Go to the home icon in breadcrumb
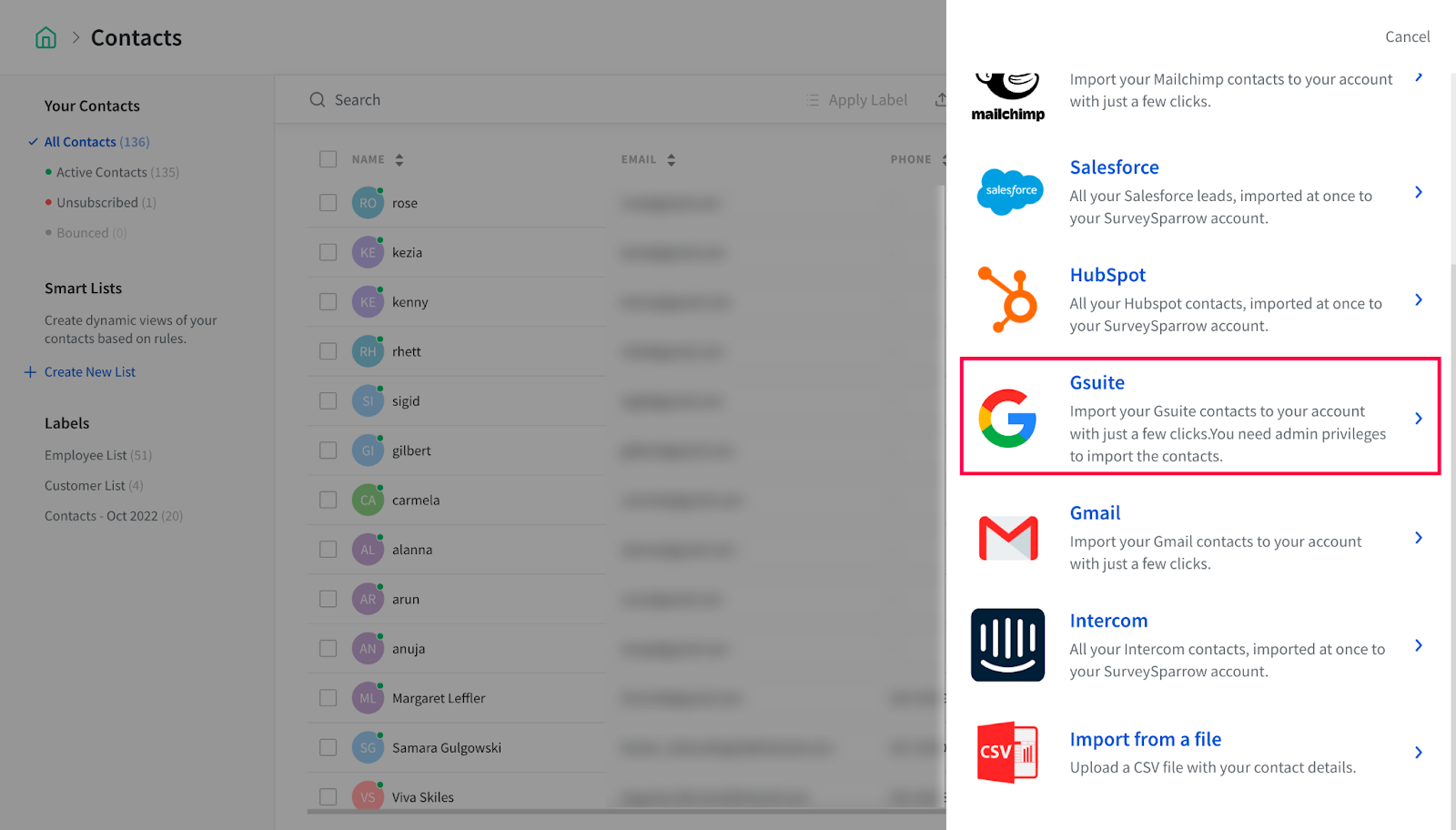The height and width of the screenshot is (830, 1456). [x=45, y=37]
